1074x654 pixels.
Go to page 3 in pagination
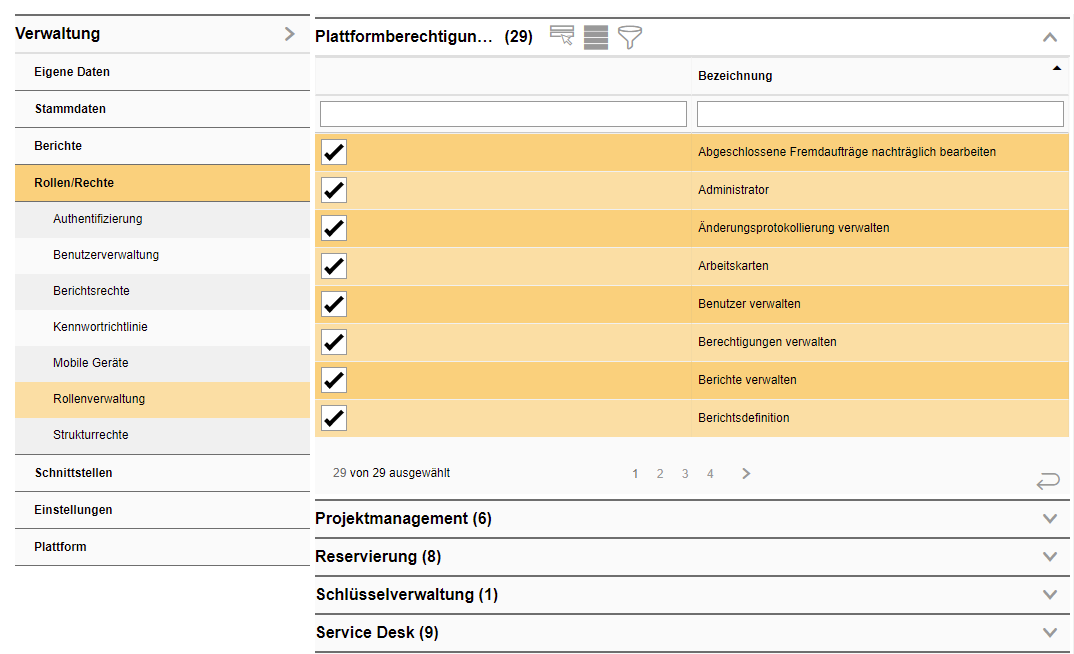tap(685, 473)
